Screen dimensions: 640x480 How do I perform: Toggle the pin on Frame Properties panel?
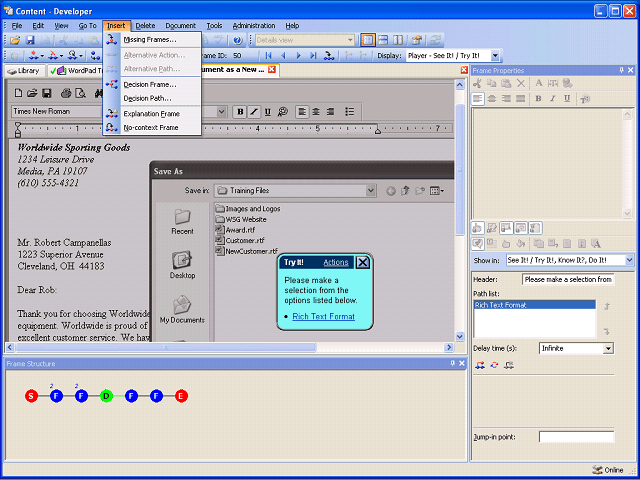pos(621,70)
